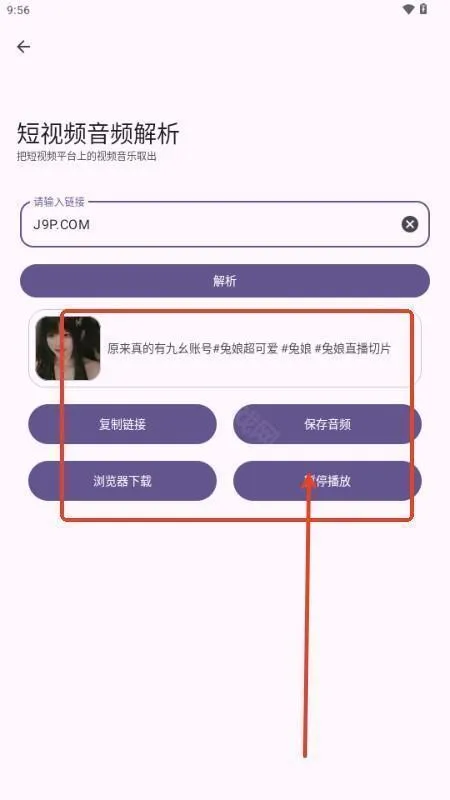The height and width of the screenshot is (800, 450).
Task: Pause playback with 暂停播放
Action: 328,481
